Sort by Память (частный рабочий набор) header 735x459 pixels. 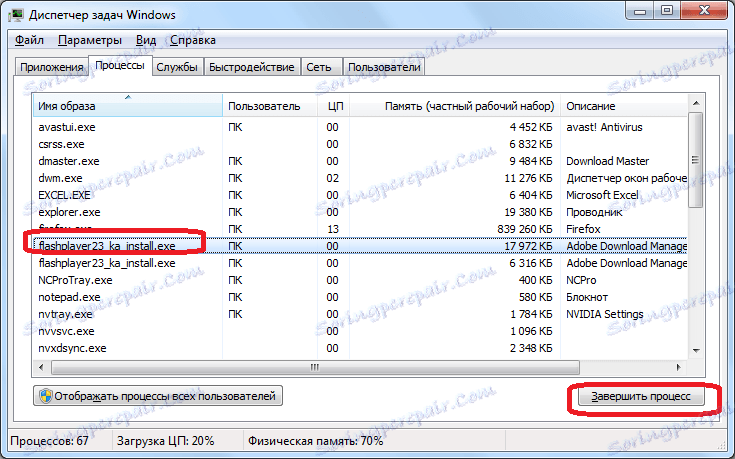455,106
